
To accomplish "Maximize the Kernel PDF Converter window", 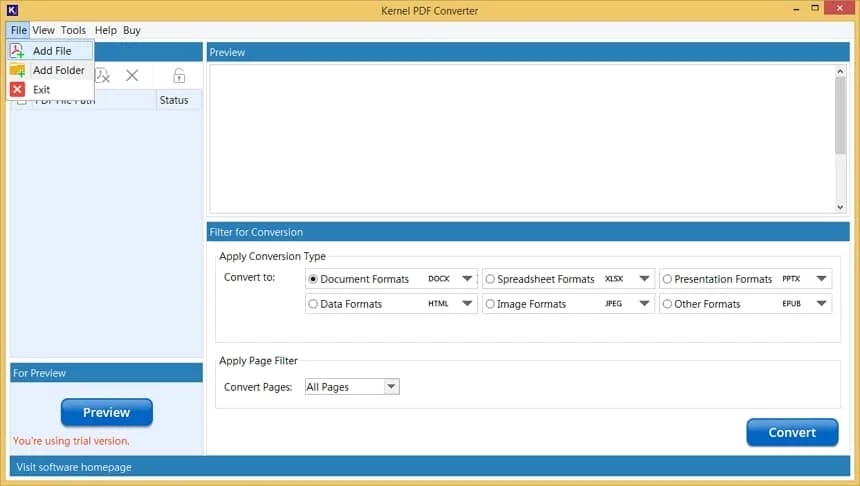I will (815, 8).
